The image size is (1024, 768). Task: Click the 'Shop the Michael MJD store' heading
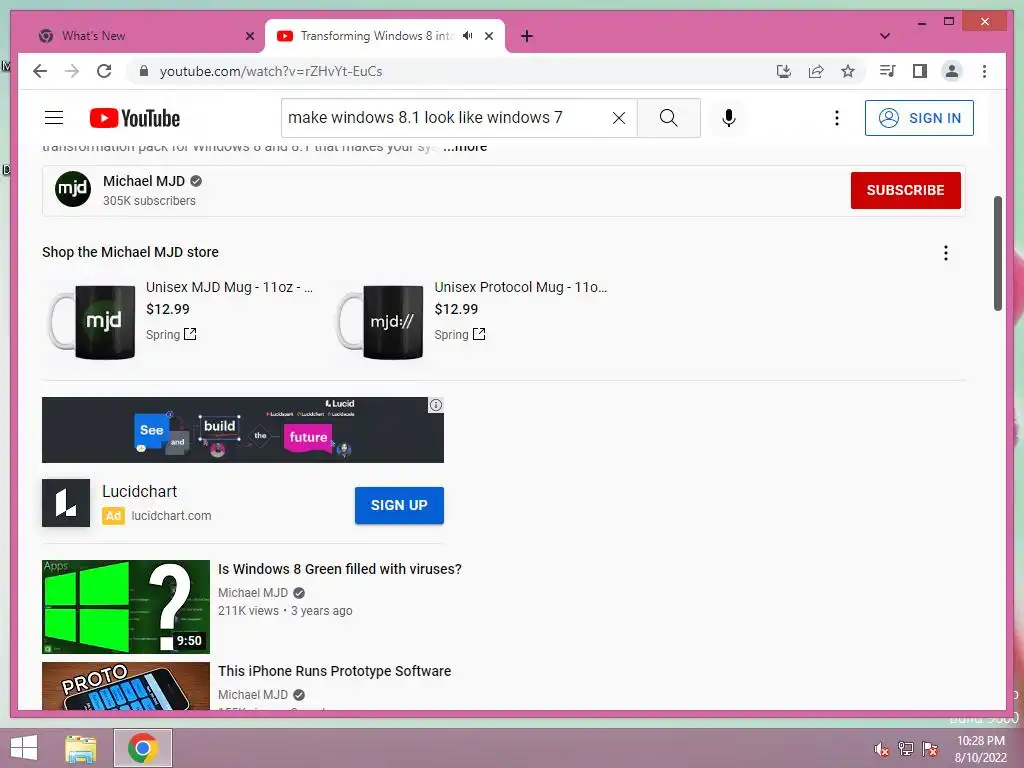[131, 252]
